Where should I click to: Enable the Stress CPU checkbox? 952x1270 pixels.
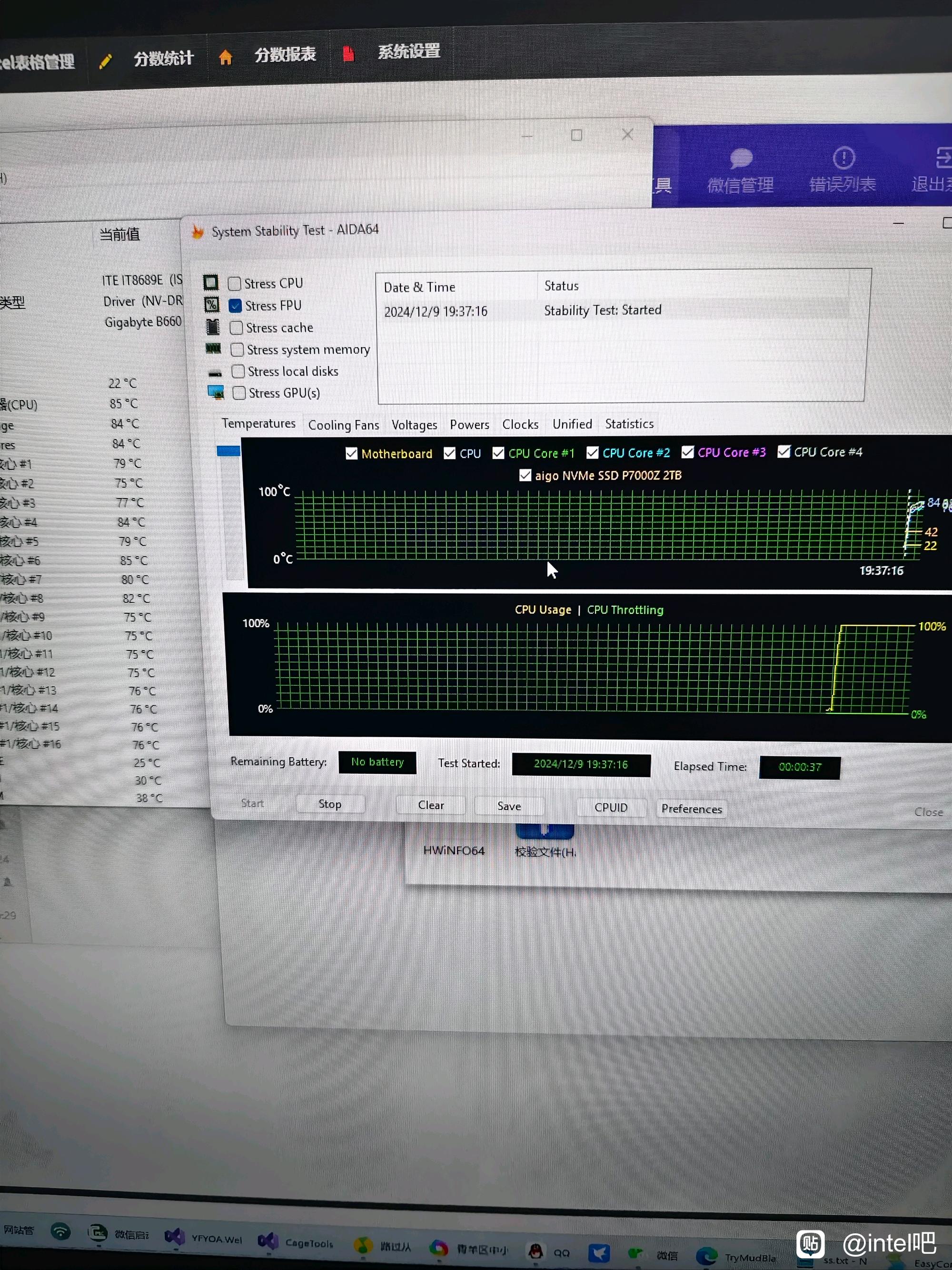pos(234,284)
